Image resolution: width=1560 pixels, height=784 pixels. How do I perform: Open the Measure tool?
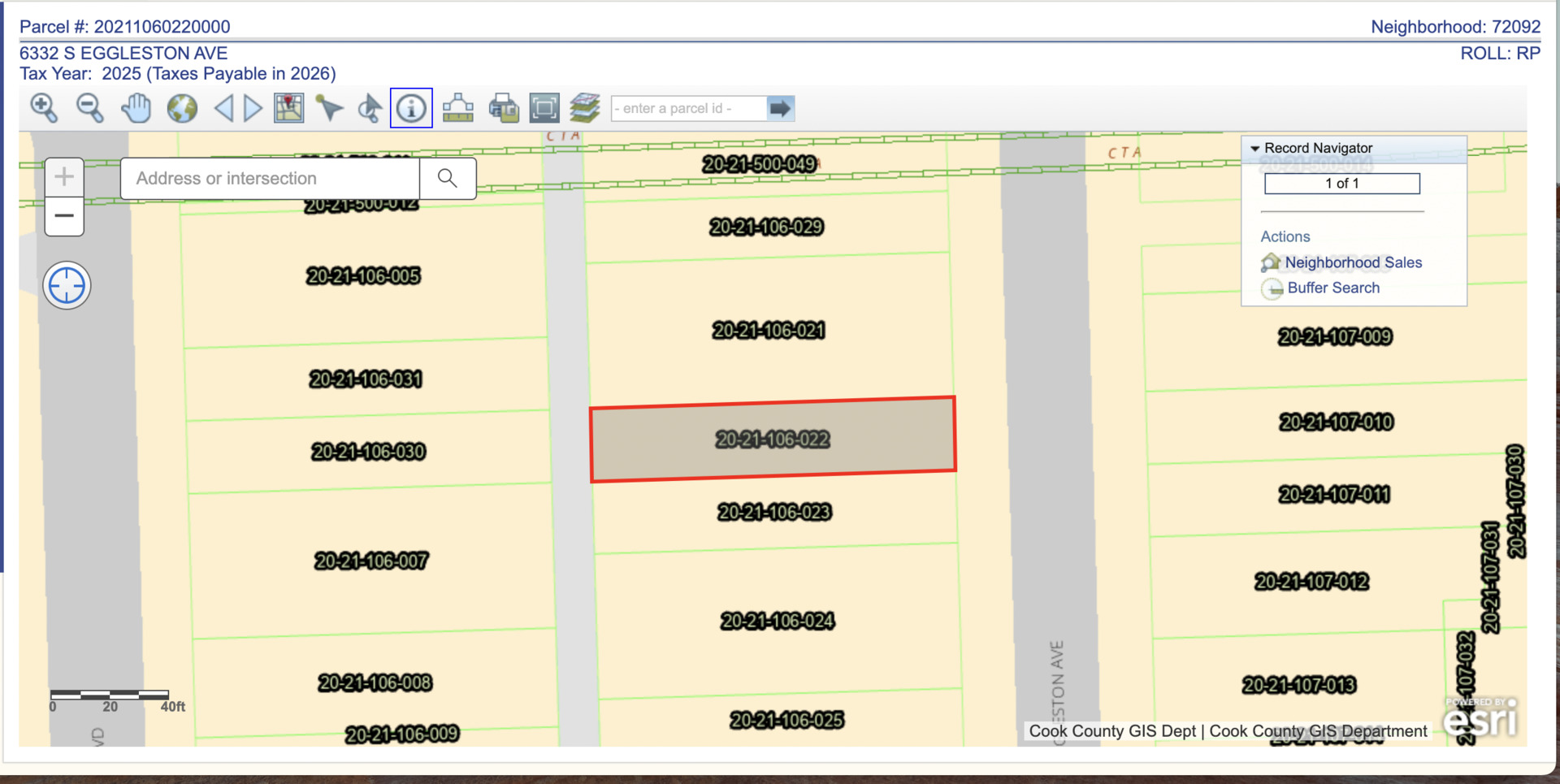pyautogui.click(x=458, y=108)
